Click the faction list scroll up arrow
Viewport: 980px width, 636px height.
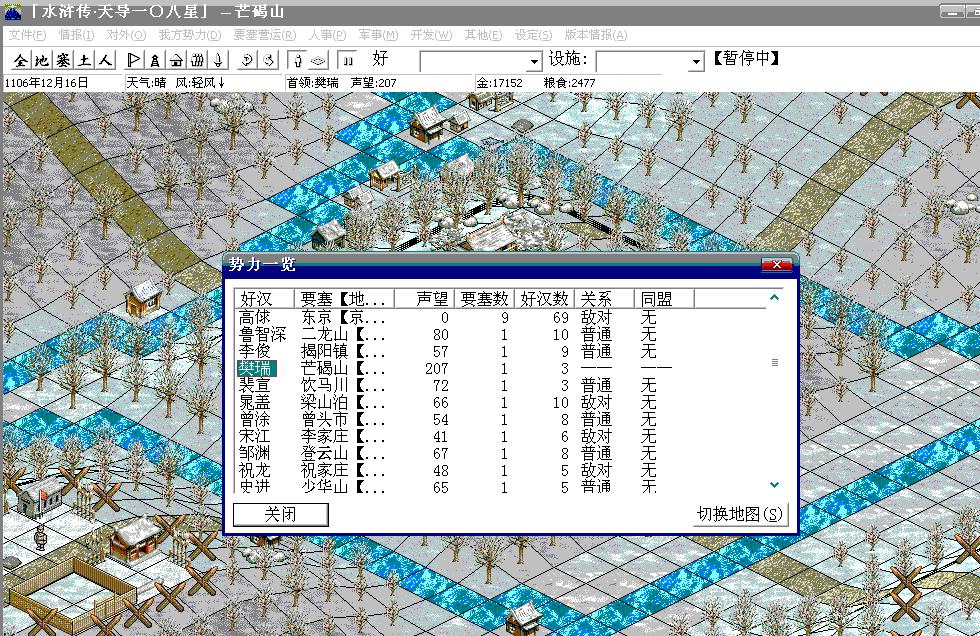pyautogui.click(x=774, y=298)
